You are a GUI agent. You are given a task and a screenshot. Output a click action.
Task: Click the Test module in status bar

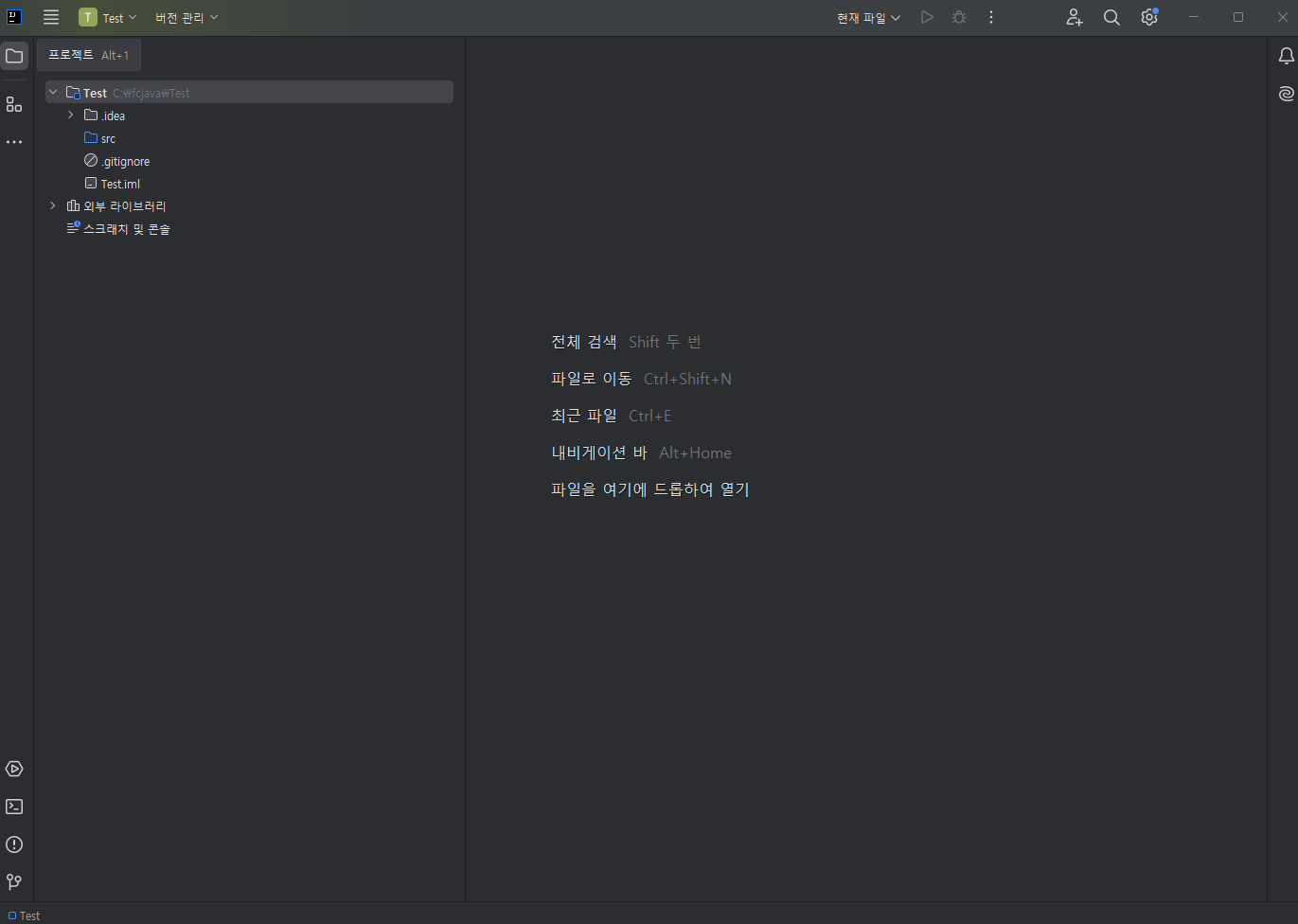(x=25, y=915)
